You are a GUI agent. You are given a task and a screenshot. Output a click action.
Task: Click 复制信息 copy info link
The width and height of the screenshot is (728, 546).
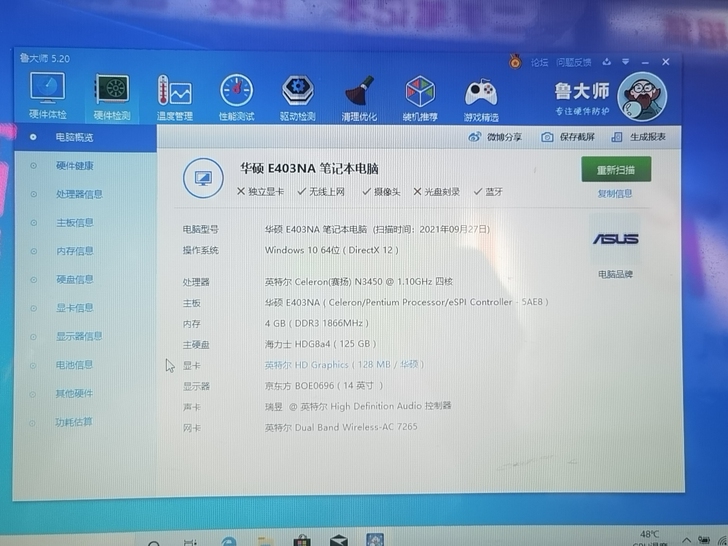pos(615,194)
